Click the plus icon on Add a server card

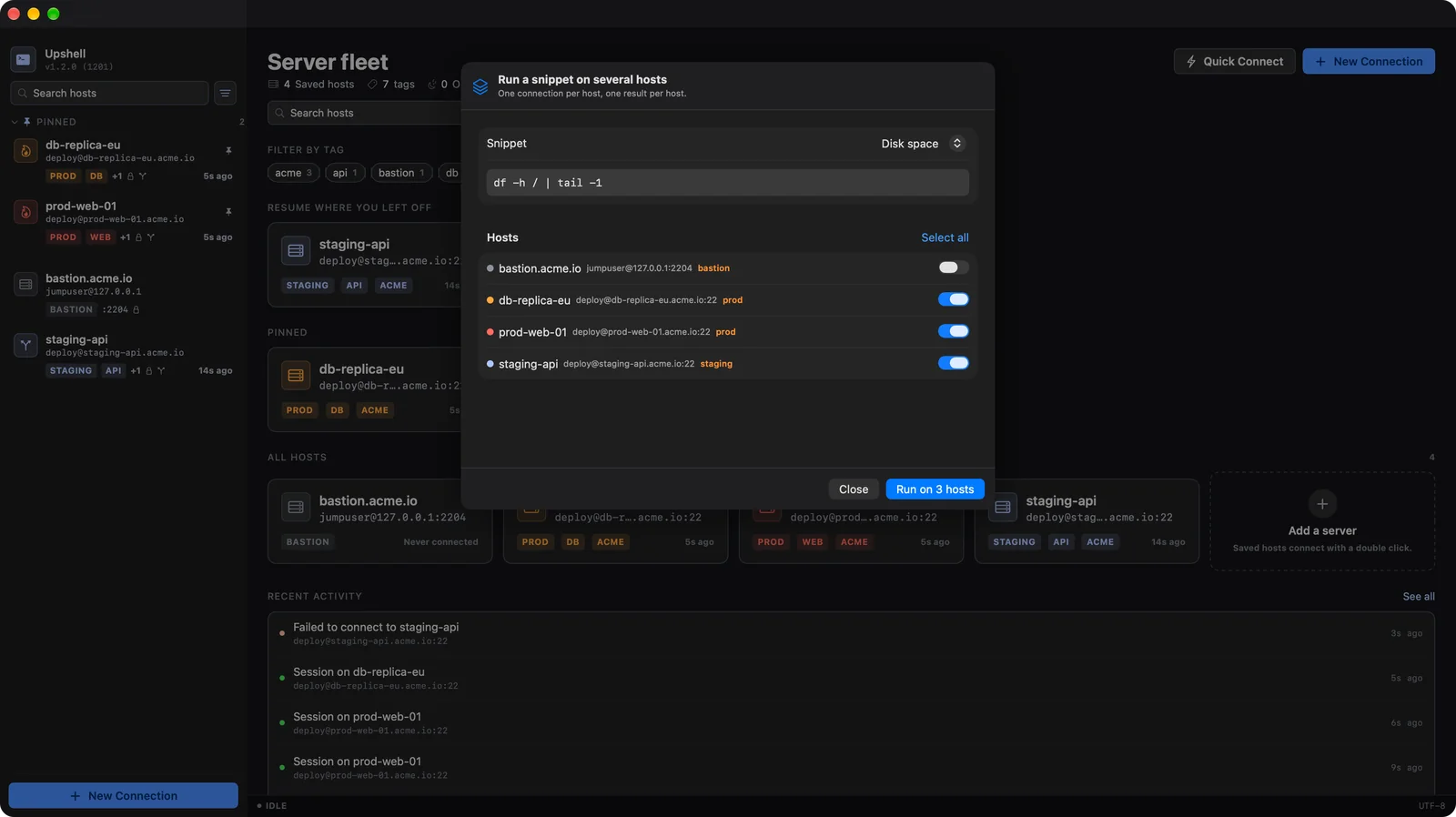(1322, 504)
